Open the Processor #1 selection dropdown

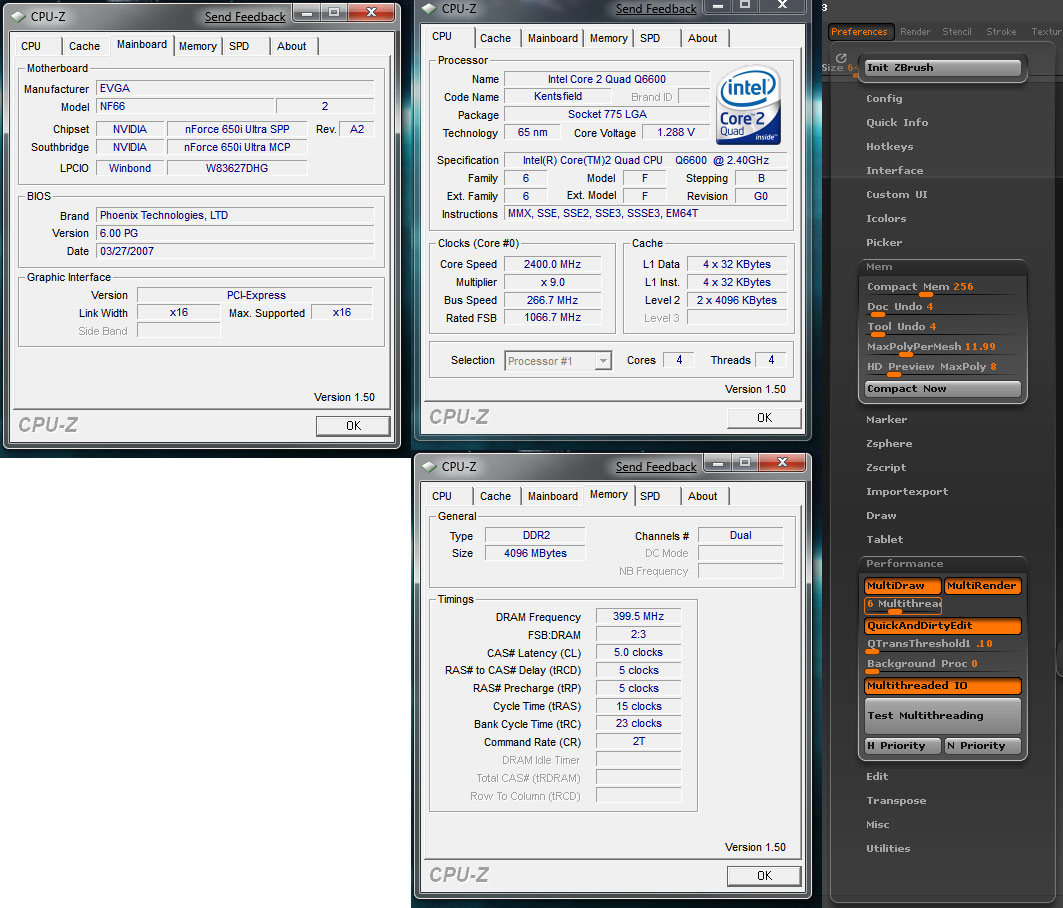pyautogui.click(x=558, y=361)
